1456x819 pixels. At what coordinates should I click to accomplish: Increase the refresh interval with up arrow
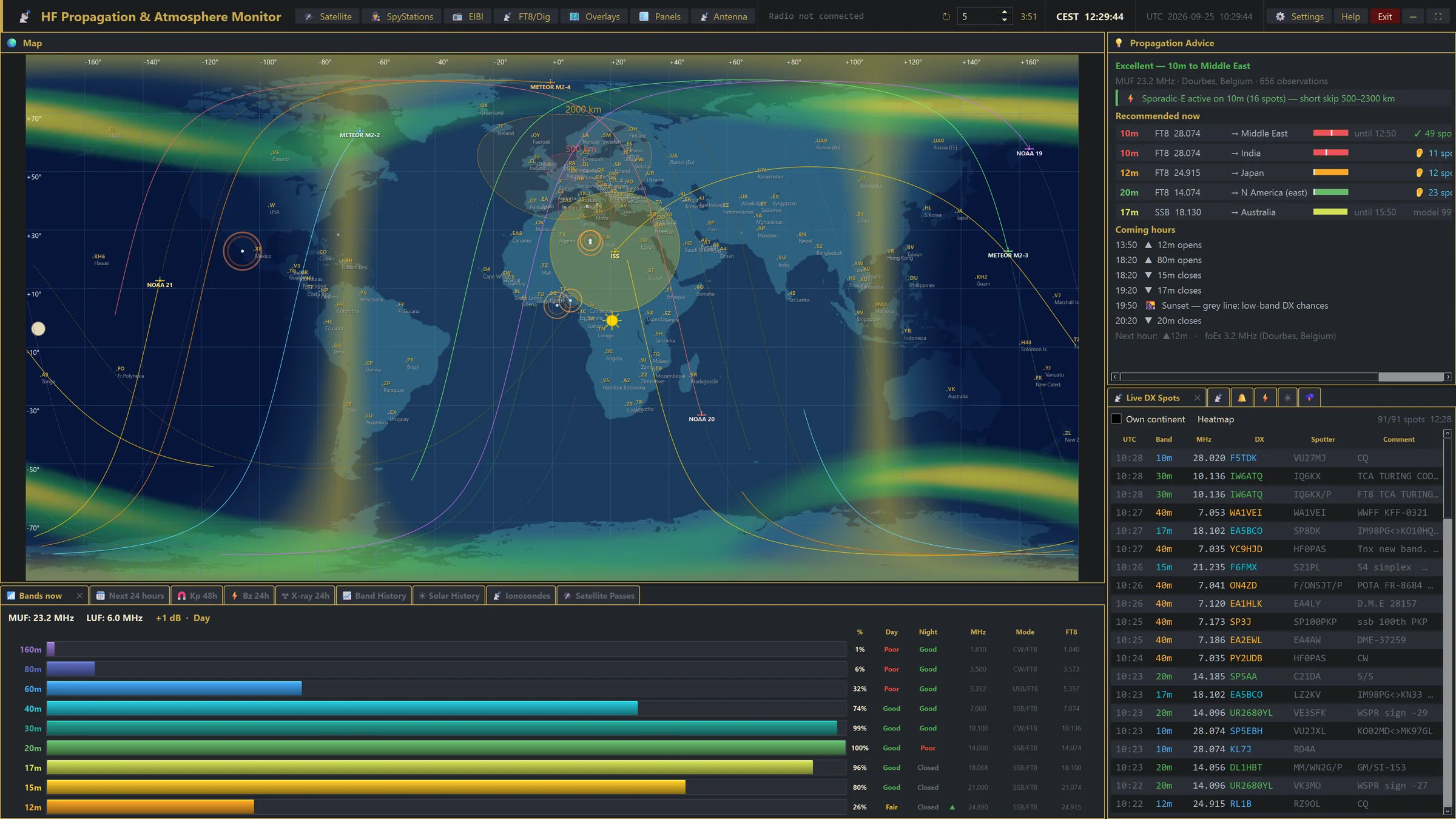pos(1005,12)
